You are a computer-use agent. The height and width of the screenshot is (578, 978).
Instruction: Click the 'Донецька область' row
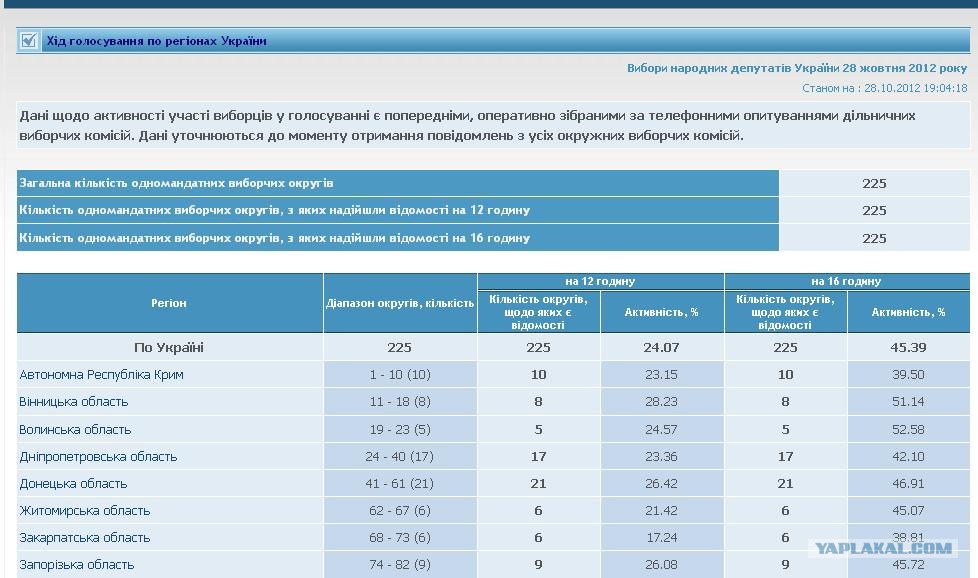(493, 484)
